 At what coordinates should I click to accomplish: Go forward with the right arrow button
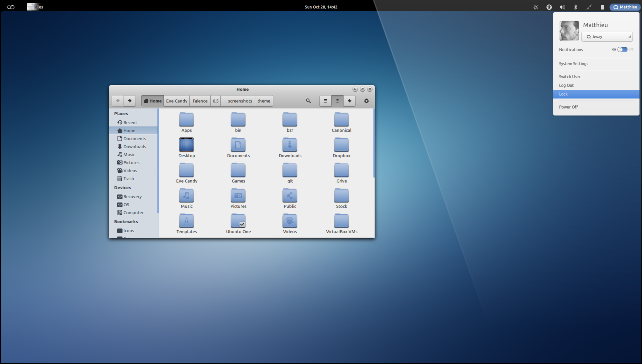point(129,101)
